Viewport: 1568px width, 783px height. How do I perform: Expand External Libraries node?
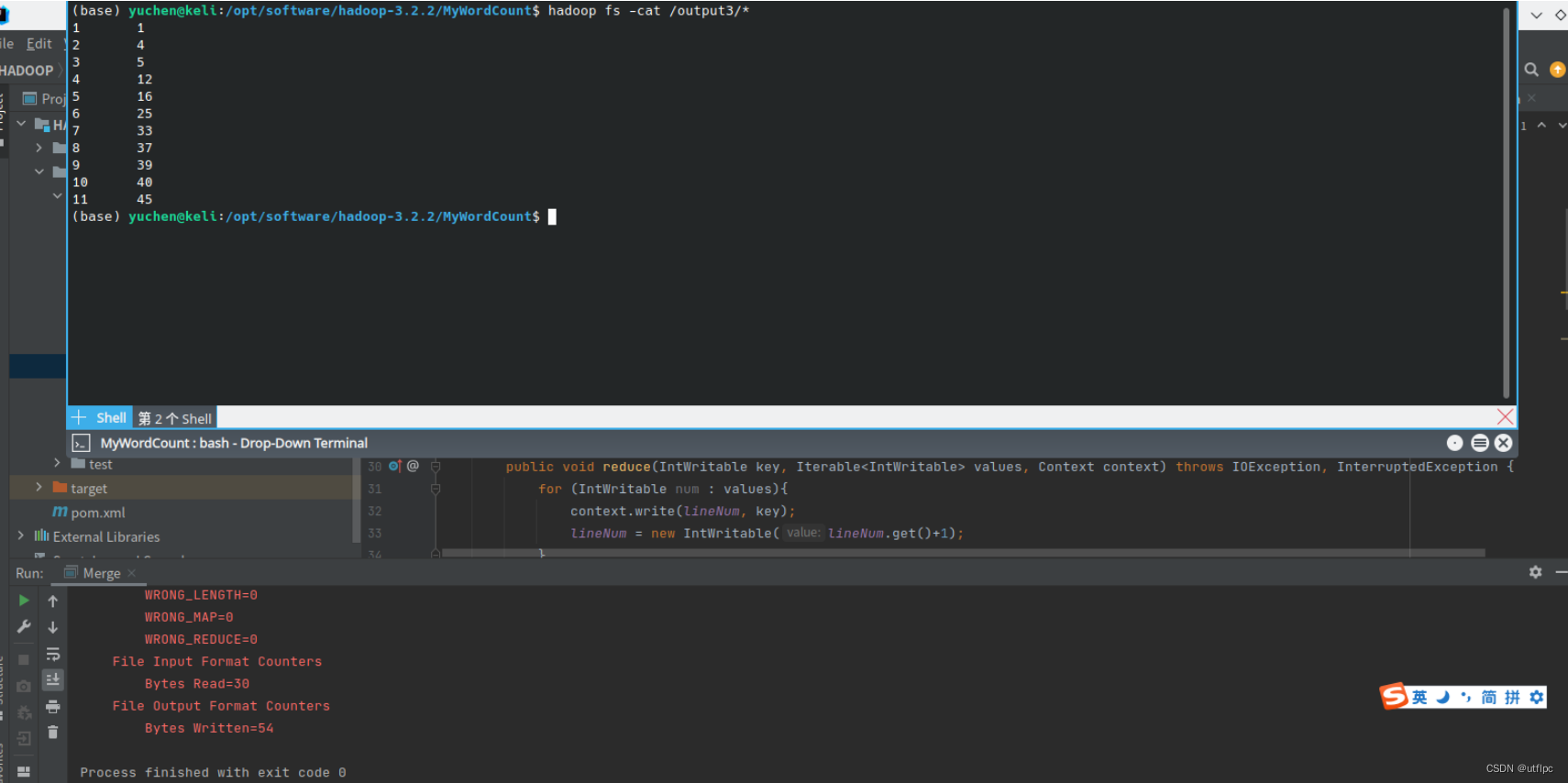tap(21, 535)
